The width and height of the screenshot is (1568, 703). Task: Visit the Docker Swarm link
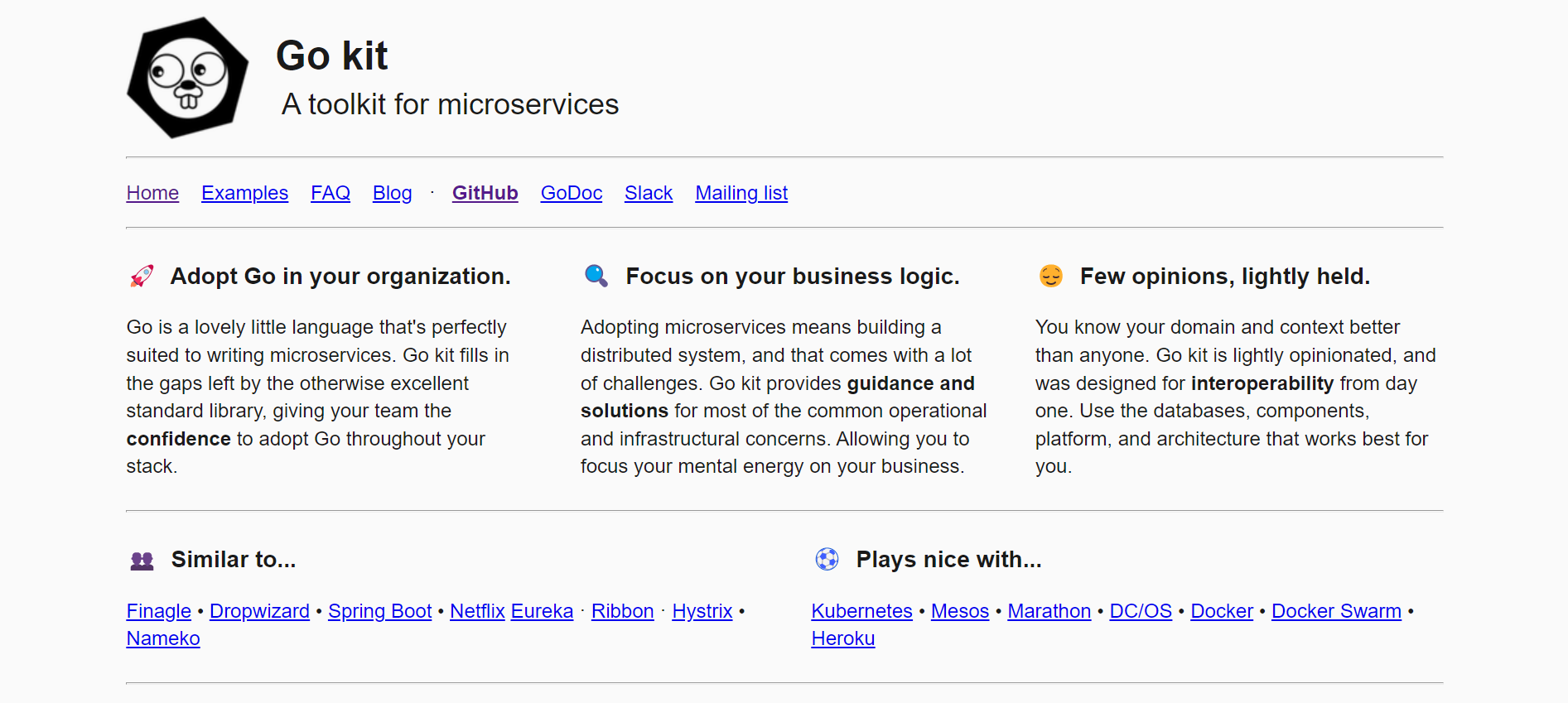(x=1336, y=611)
